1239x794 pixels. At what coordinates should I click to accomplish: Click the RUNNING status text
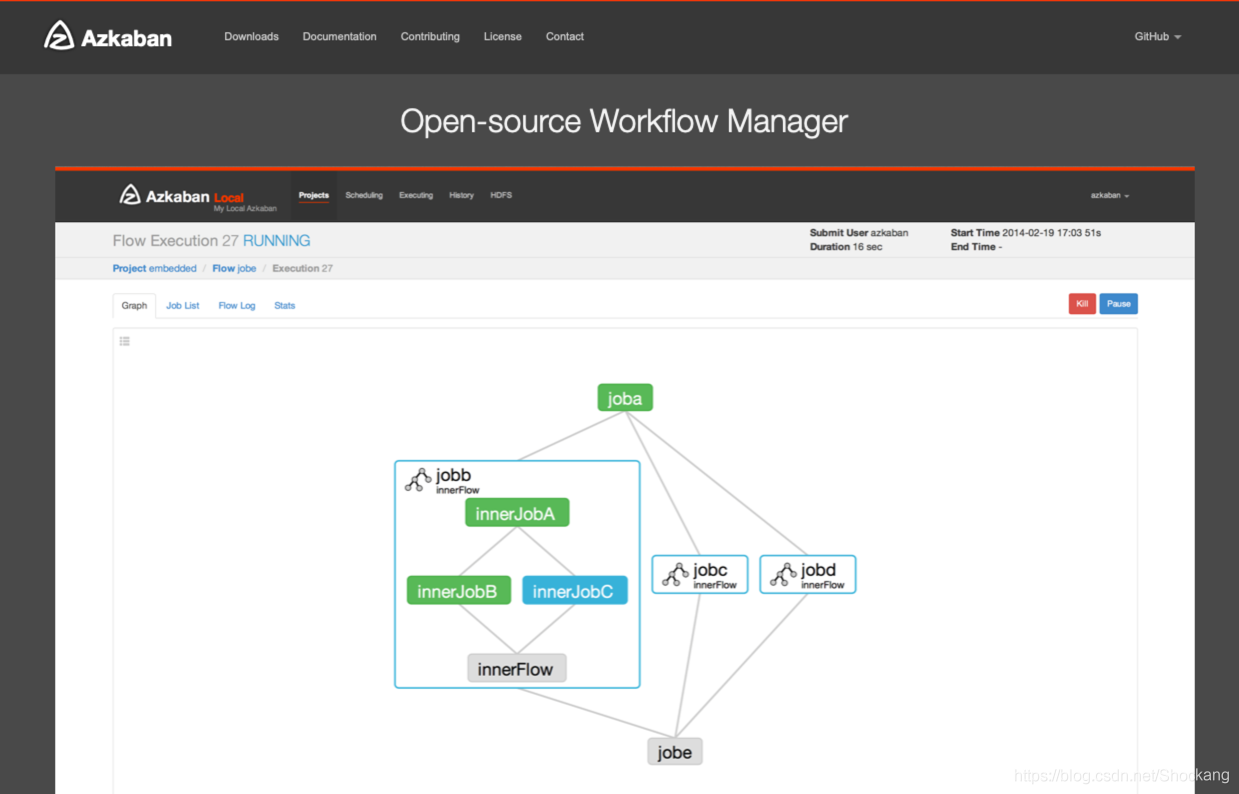(x=277, y=241)
